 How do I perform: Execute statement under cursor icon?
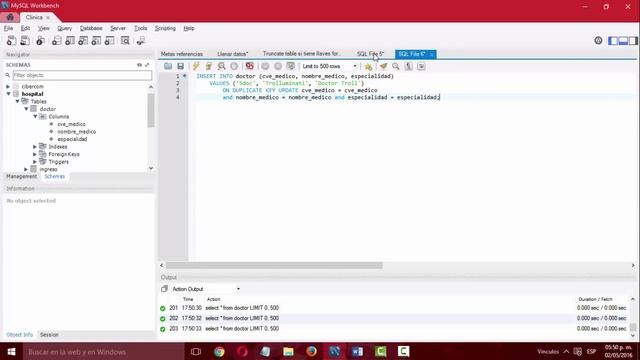[209, 66]
